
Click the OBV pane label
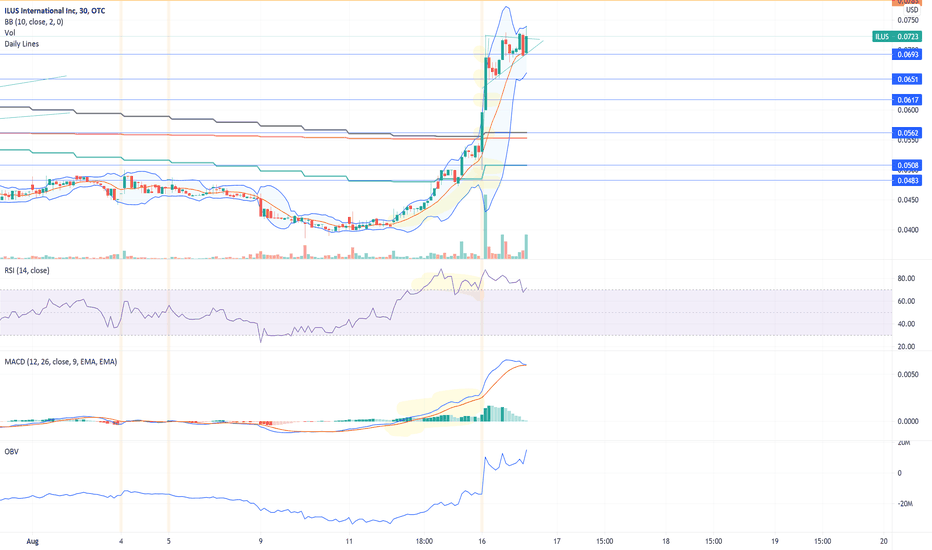11,452
